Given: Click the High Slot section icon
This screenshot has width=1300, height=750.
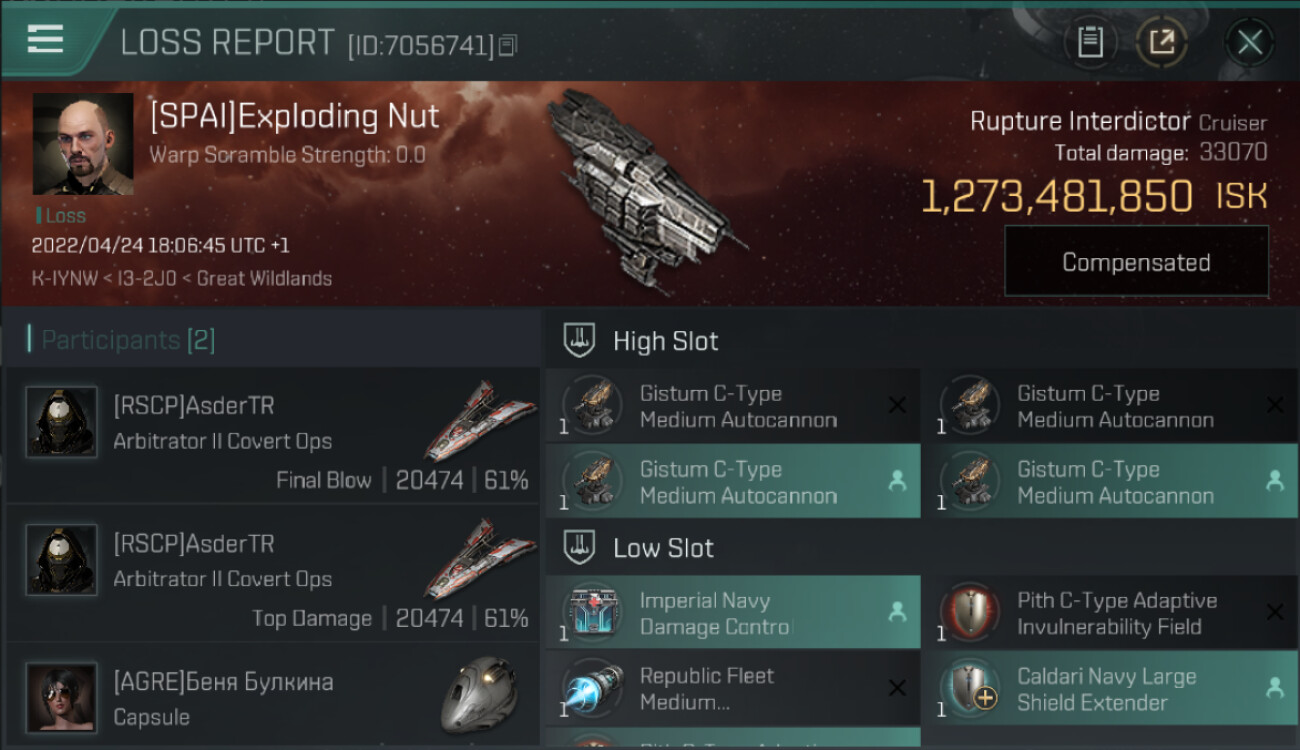Looking at the screenshot, I should (581, 340).
